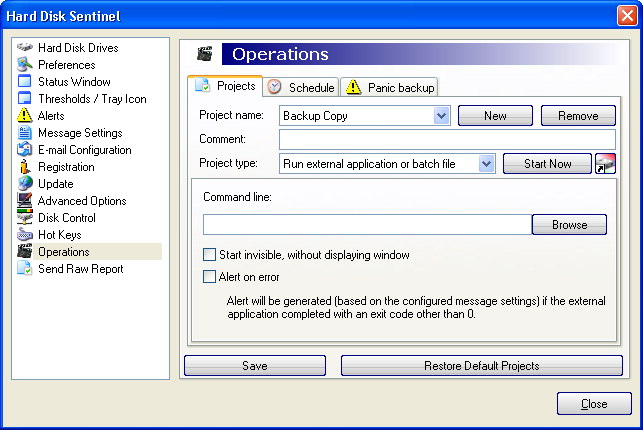Open the Panic backup tab
Image resolution: width=643 pixels, height=430 pixels.
(390, 87)
